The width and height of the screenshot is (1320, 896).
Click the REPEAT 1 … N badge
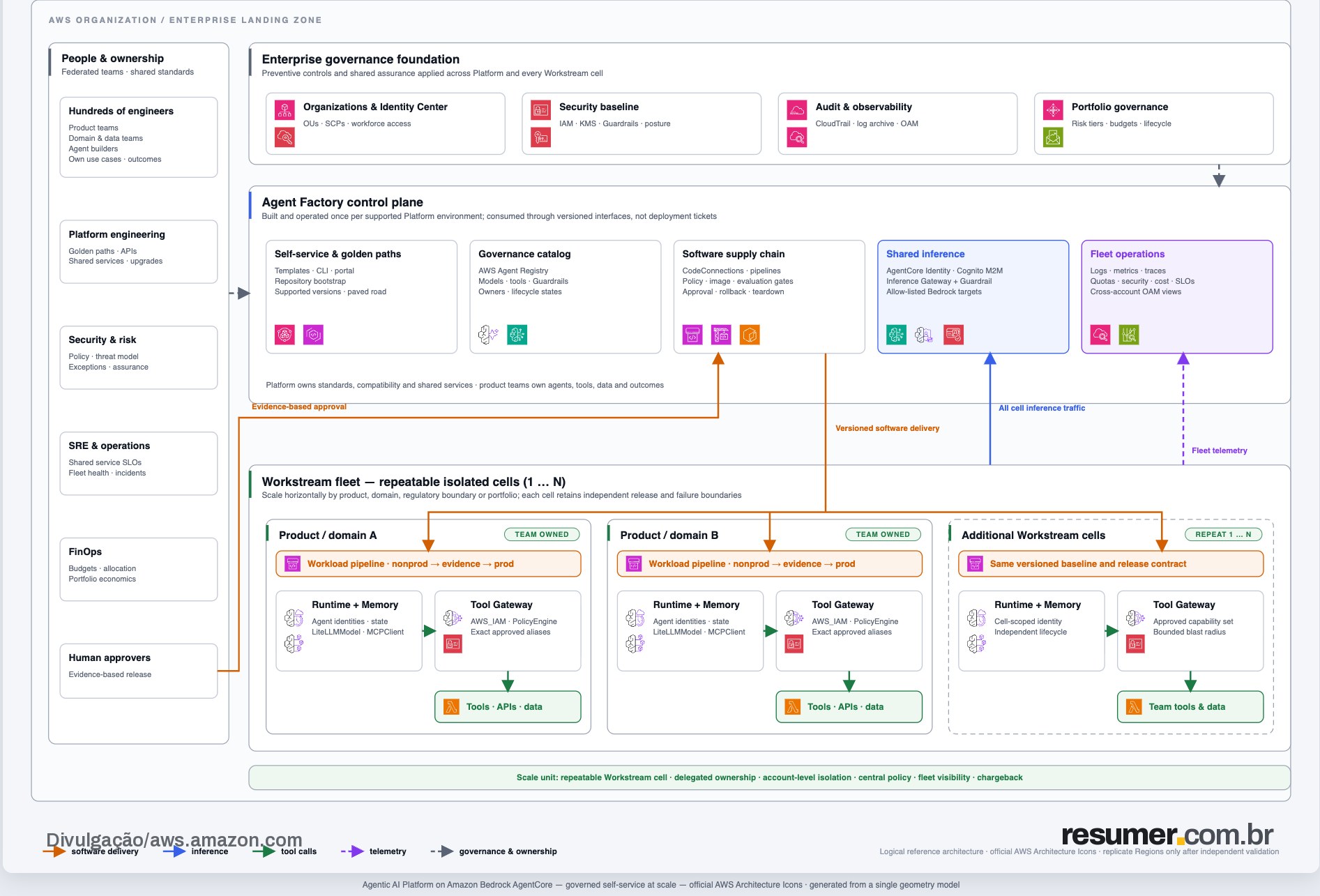click(x=1223, y=535)
